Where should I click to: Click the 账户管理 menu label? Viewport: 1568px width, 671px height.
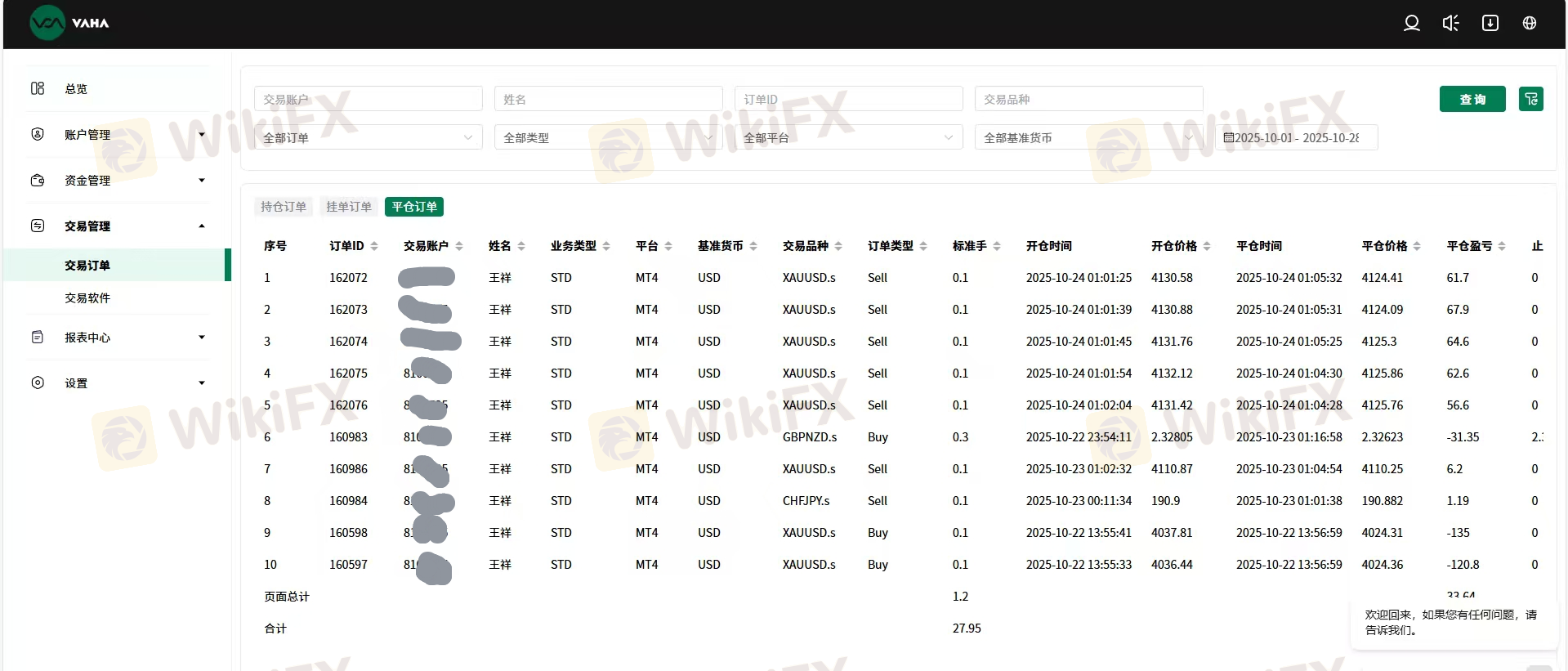tap(87, 135)
